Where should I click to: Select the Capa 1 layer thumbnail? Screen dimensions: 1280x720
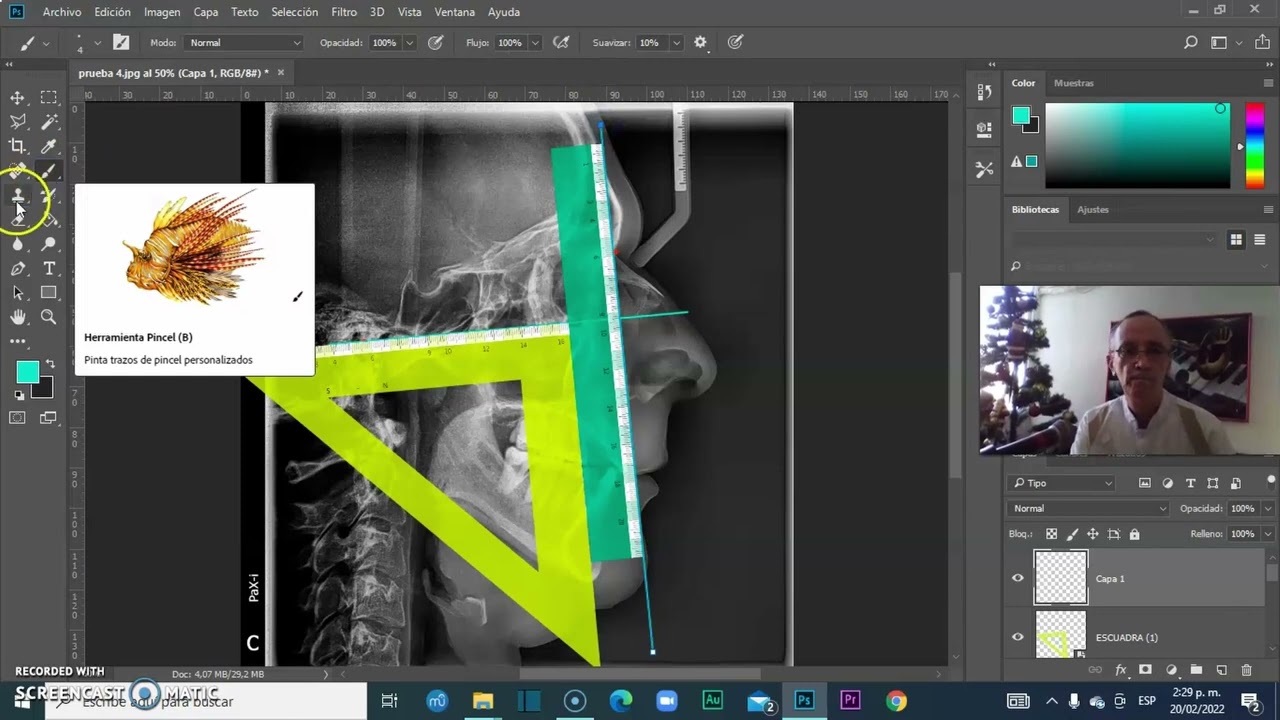1060,578
